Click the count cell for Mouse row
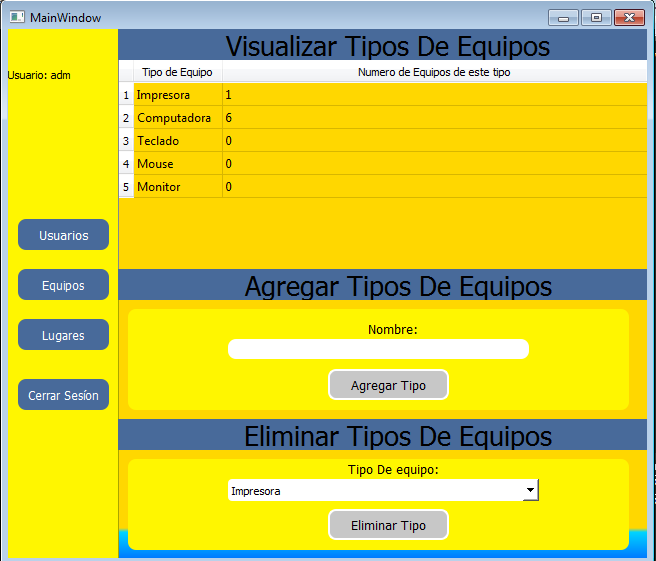Viewport: 656px width, 561px height. pos(435,164)
